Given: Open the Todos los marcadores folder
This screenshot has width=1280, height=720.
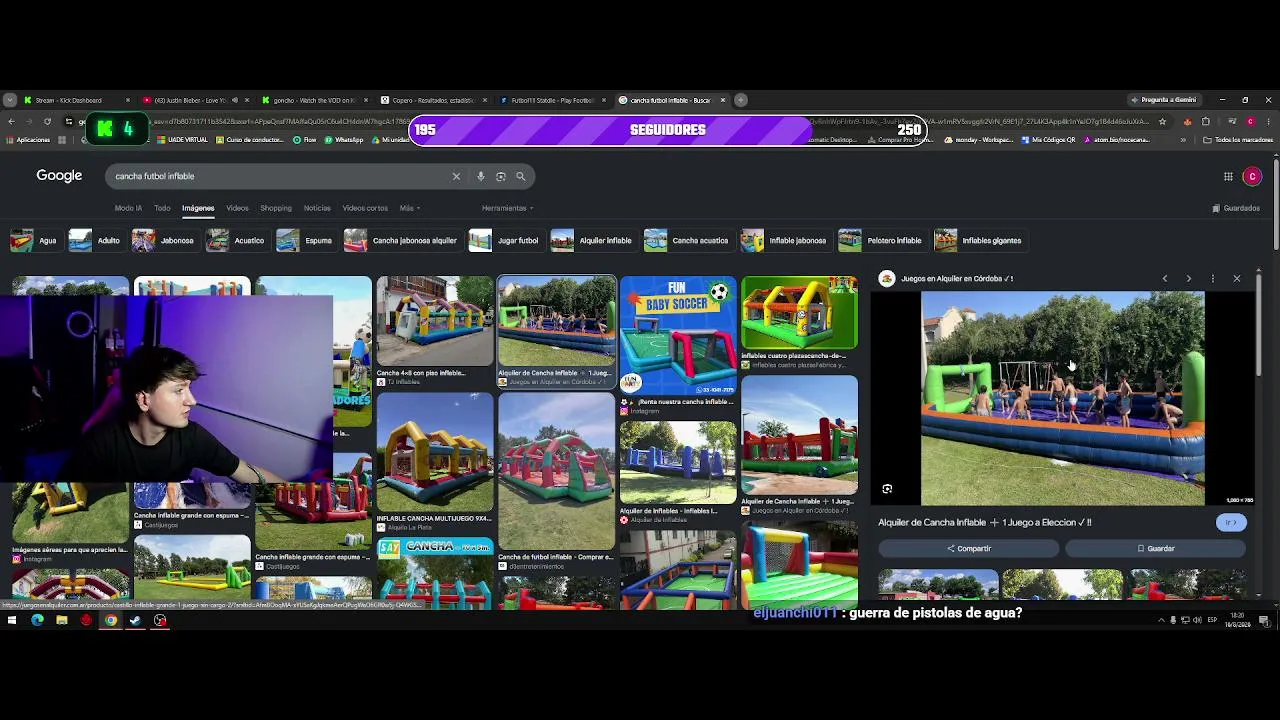Looking at the screenshot, I should click(x=1240, y=140).
